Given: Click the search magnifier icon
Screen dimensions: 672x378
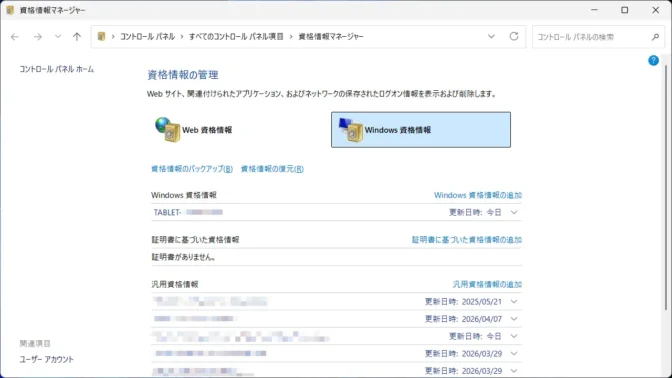Looking at the screenshot, I should pos(655,37).
